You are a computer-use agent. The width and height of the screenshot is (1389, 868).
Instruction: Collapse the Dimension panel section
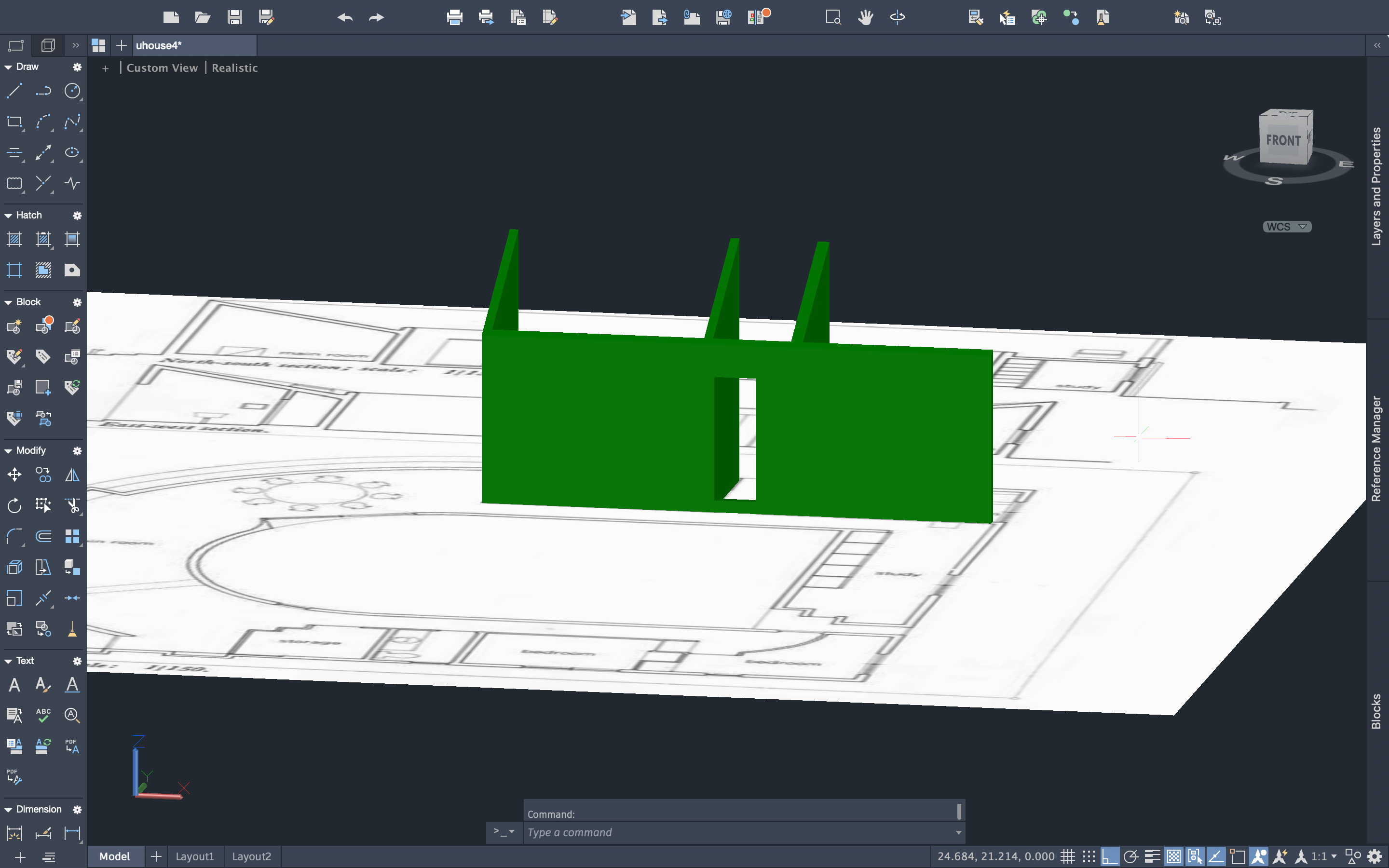pos(8,810)
